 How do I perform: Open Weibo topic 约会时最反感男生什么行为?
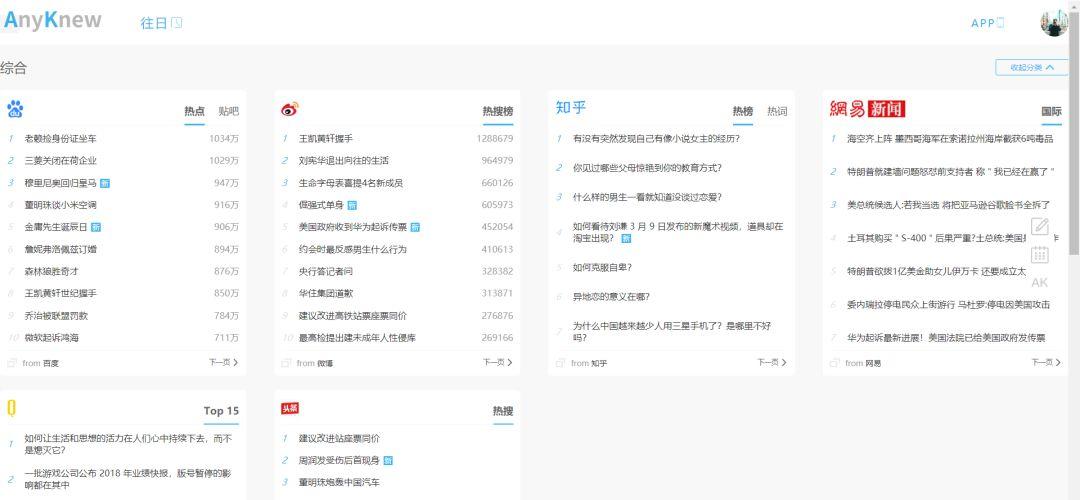(353, 249)
